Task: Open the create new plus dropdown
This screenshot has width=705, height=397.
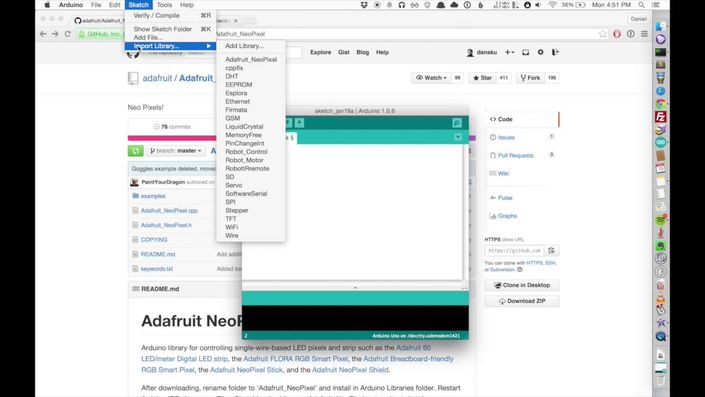Action: 509,52
